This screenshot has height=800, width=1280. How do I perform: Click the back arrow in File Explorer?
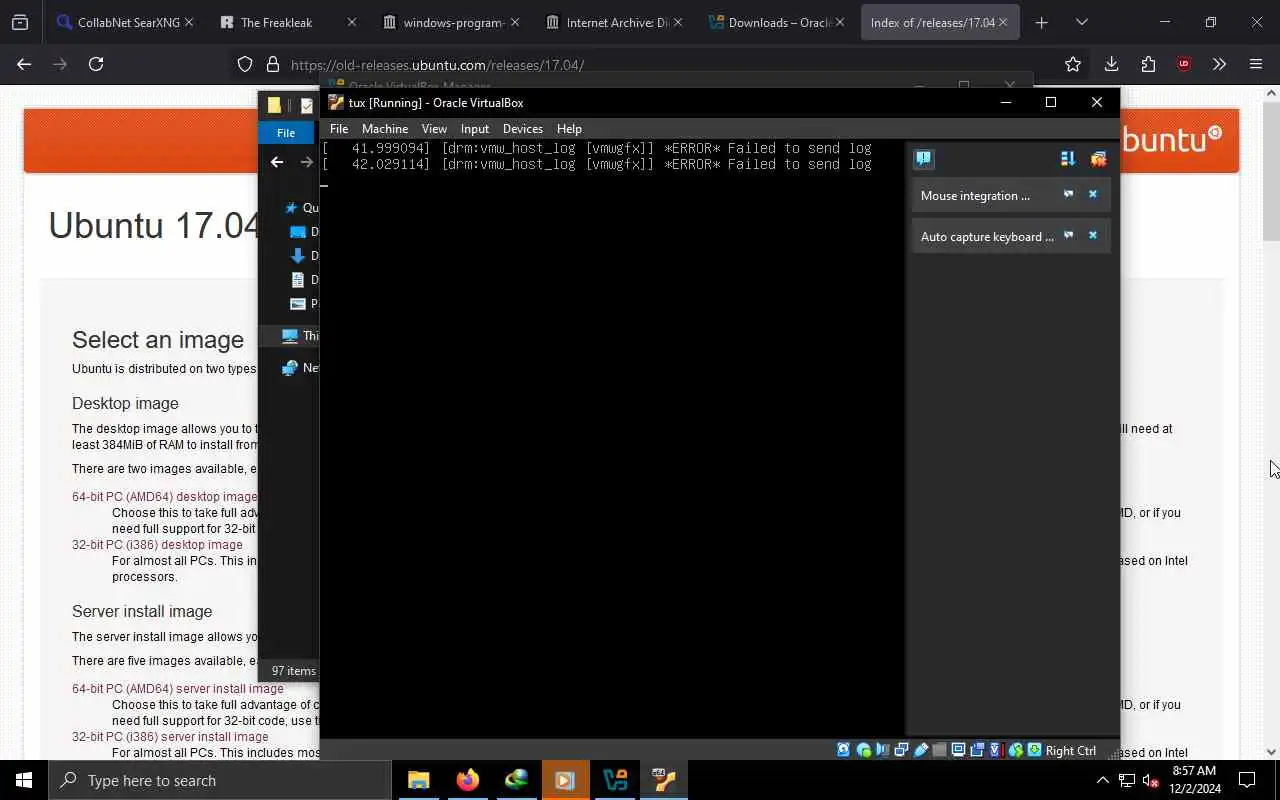coord(277,162)
